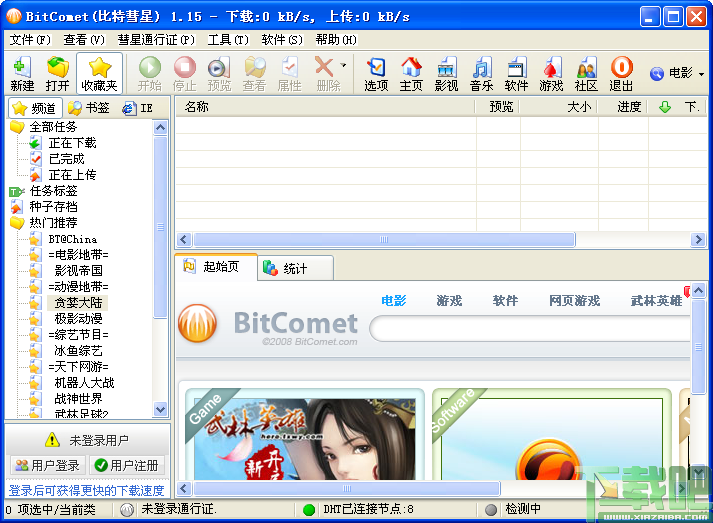Select the 热门推荐 folder
713x523 pixels.
pos(53,222)
